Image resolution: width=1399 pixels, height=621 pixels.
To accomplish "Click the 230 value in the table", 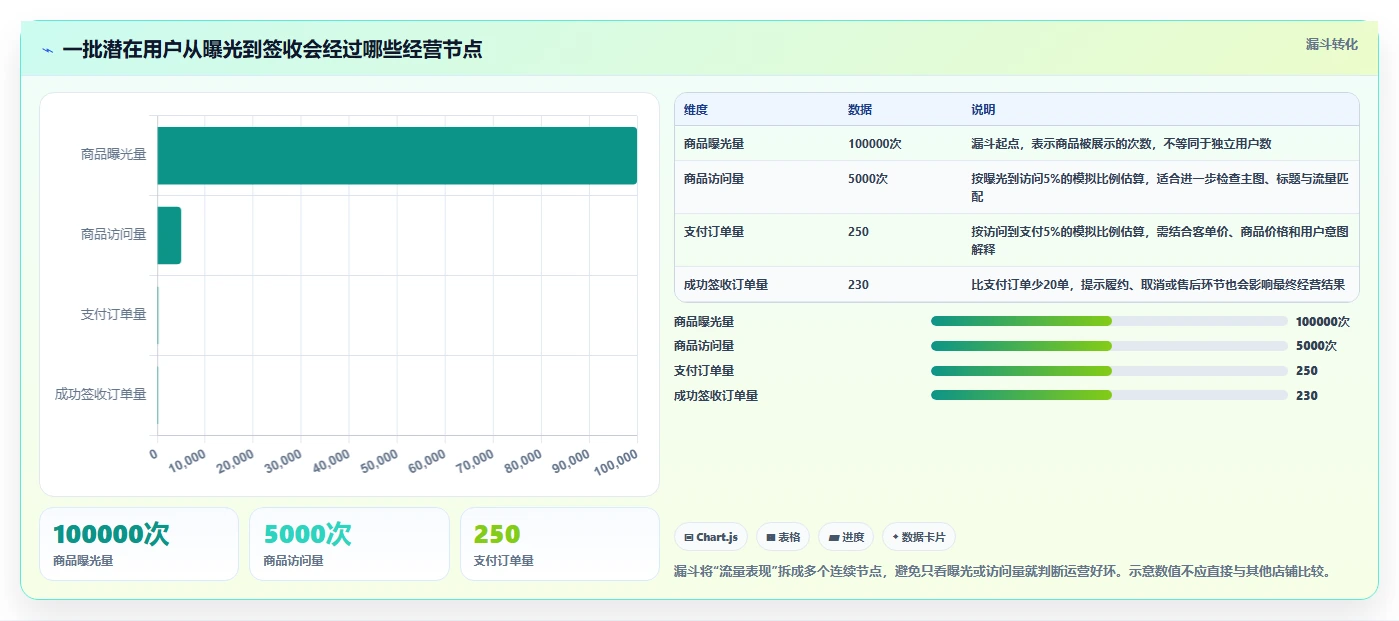I will 858,285.
